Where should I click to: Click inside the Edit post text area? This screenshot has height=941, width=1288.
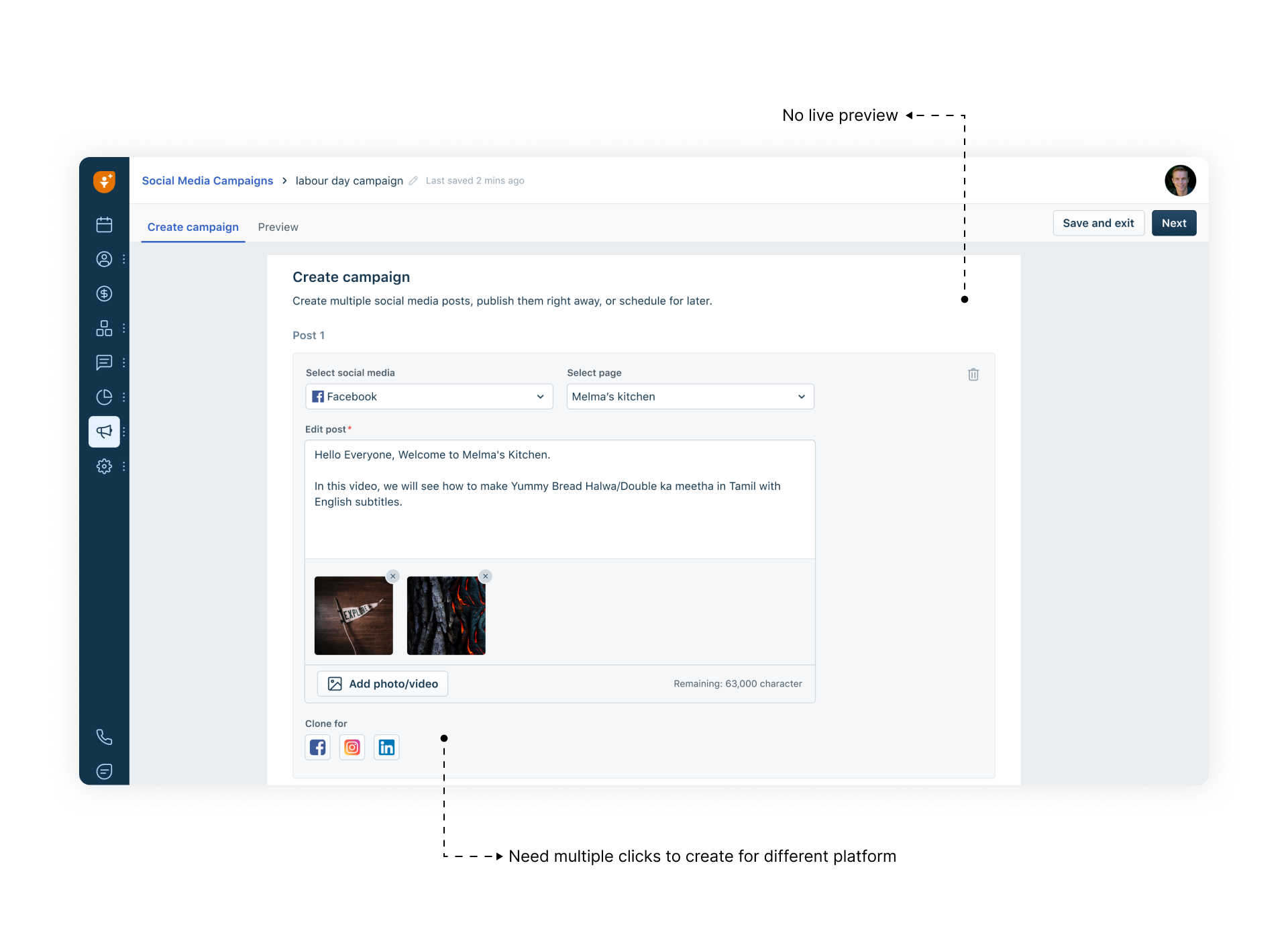[560, 499]
